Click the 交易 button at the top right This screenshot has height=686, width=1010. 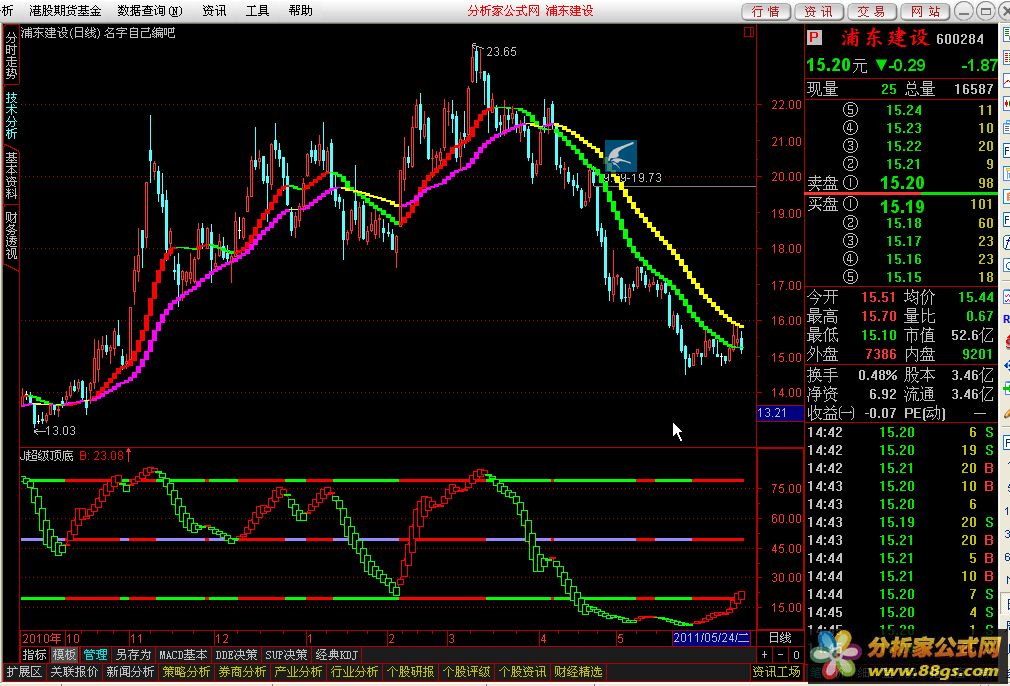coord(872,12)
